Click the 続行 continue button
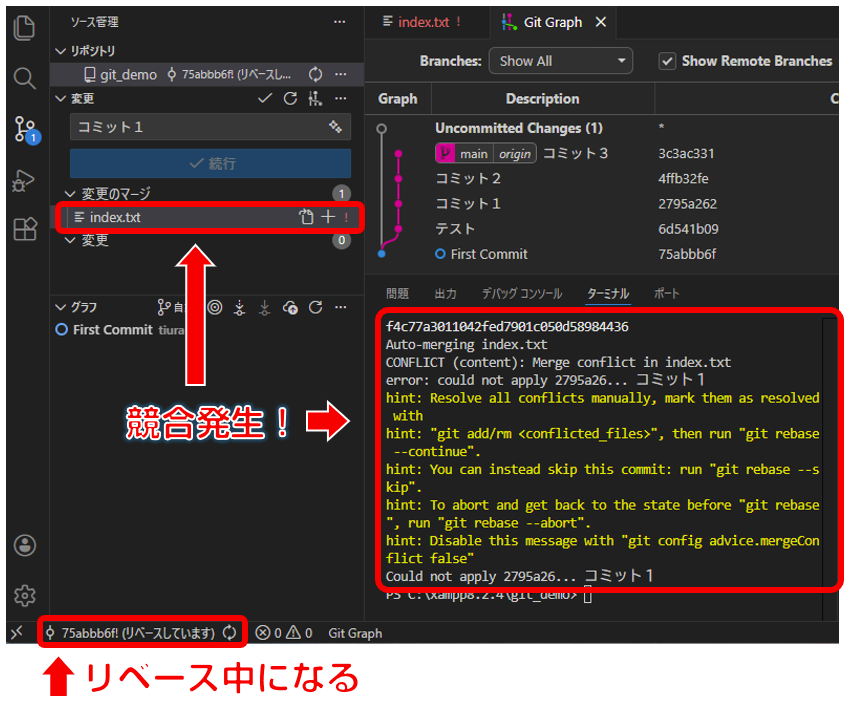Viewport: 851px width, 703px height. point(210,163)
